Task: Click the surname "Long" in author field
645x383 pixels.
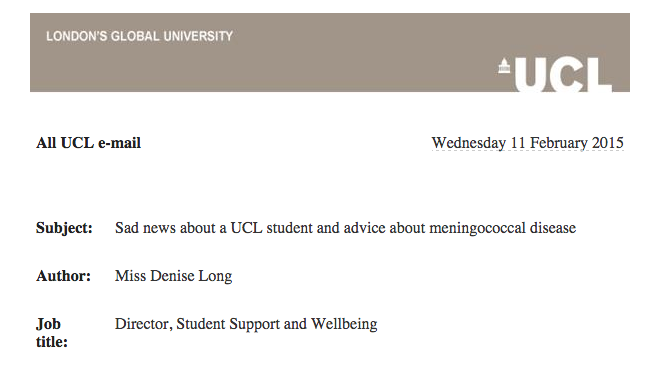Action: [x=215, y=276]
